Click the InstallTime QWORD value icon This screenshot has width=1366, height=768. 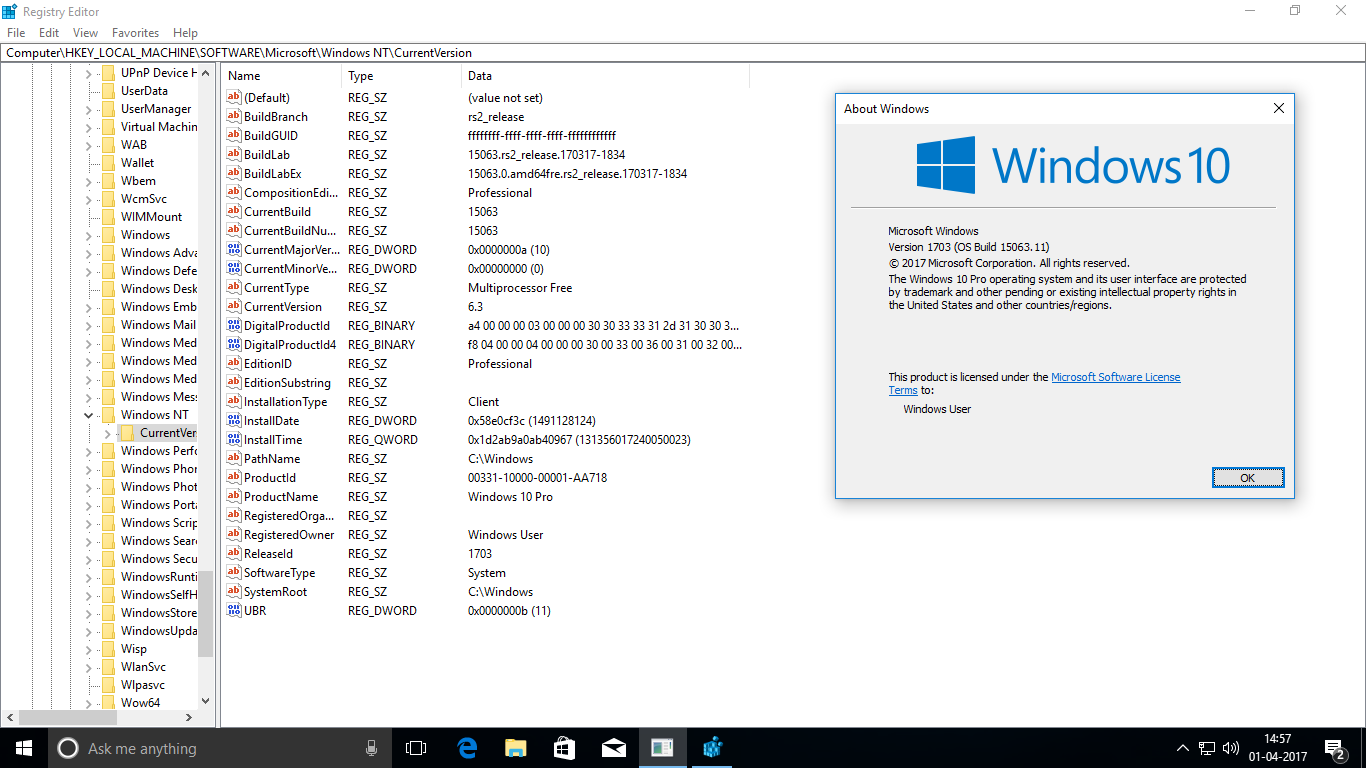pyautogui.click(x=235, y=440)
